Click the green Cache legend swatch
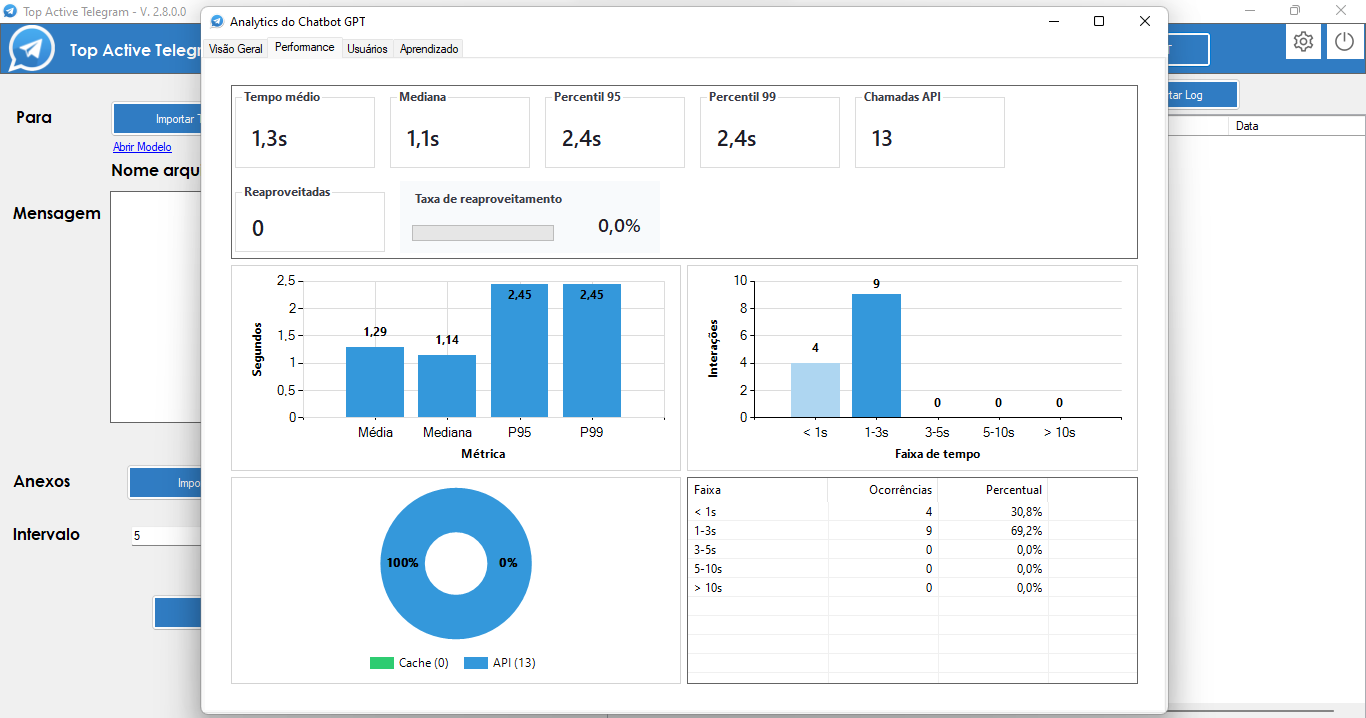1366x718 pixels. (382, 663)
